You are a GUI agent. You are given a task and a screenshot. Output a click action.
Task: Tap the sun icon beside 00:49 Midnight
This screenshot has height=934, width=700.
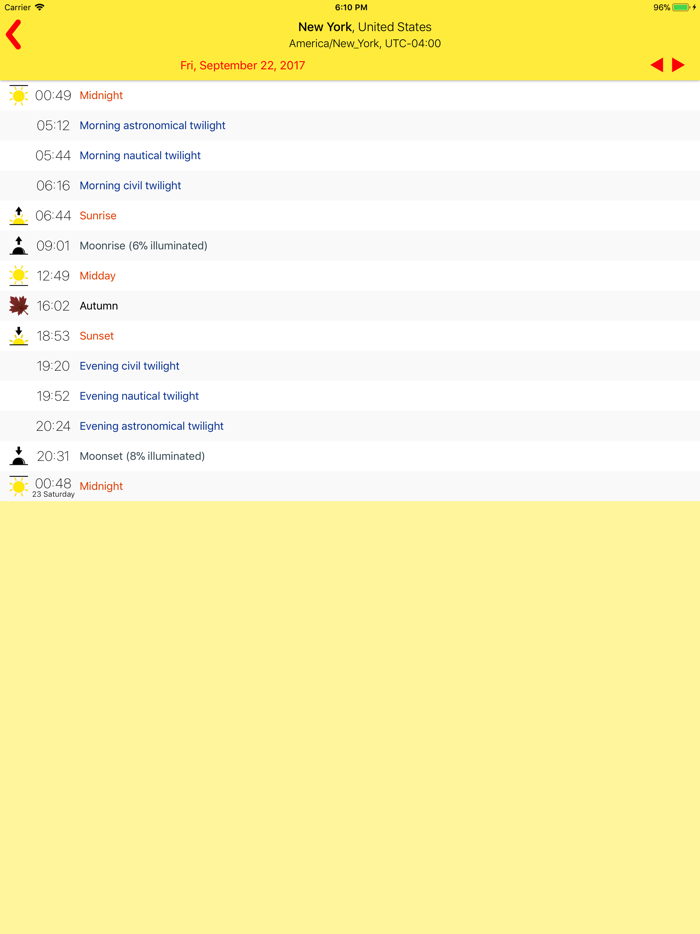tap(18, 95)
